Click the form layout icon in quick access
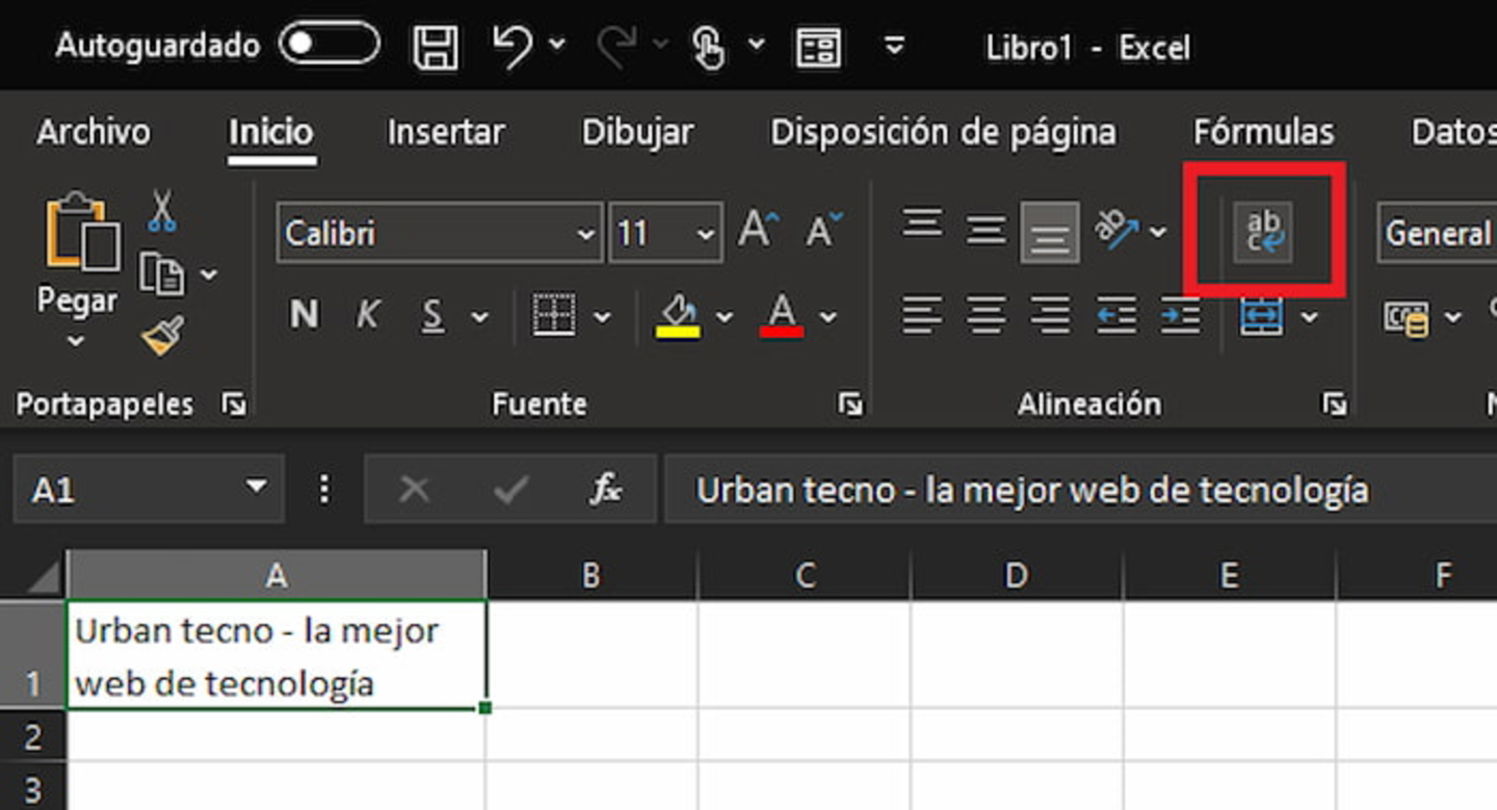The width and height of the screenshot is (1497, 810). tap(817, 47)
